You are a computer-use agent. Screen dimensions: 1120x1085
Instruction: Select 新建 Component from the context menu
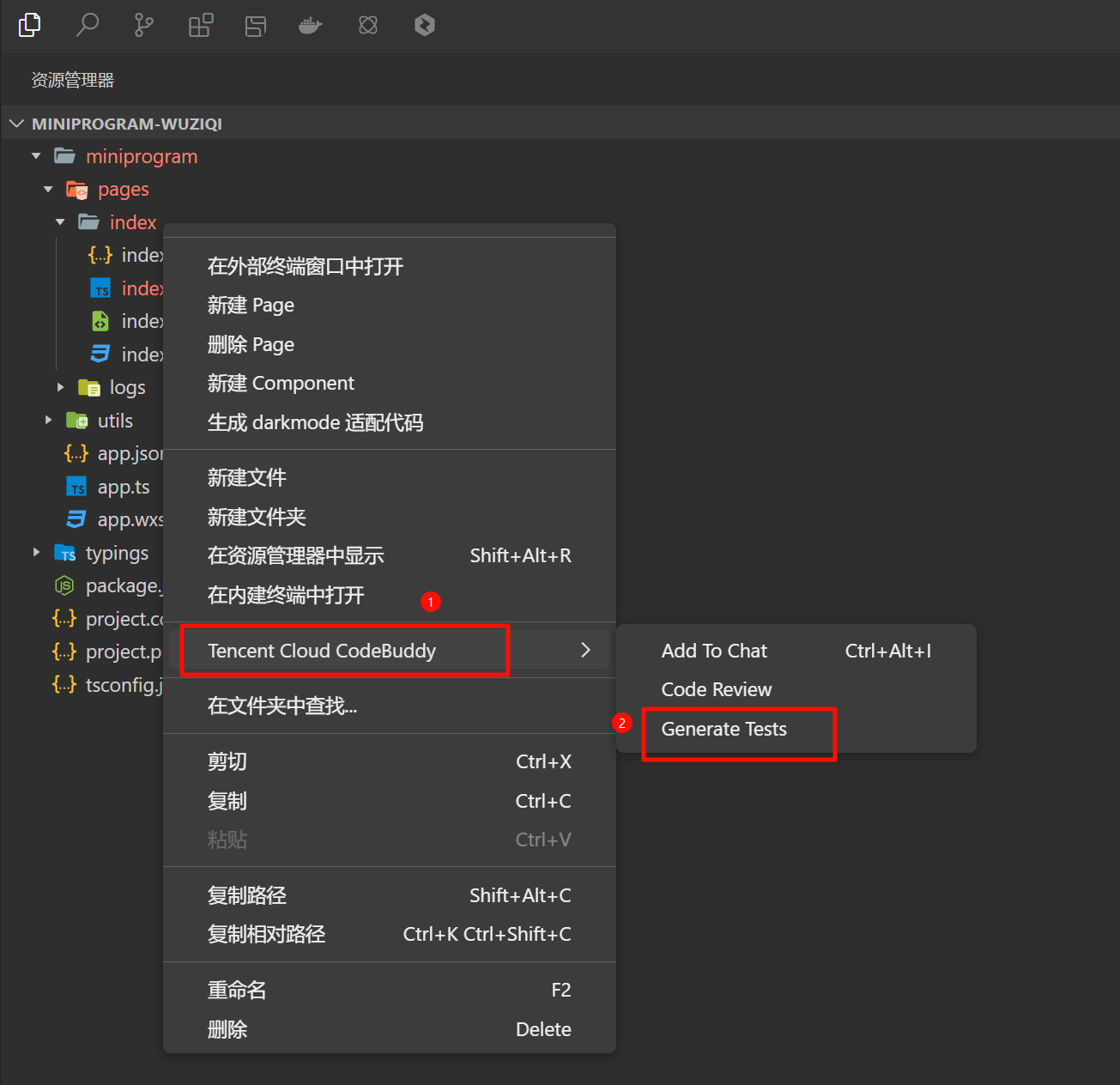pos(281,383)
